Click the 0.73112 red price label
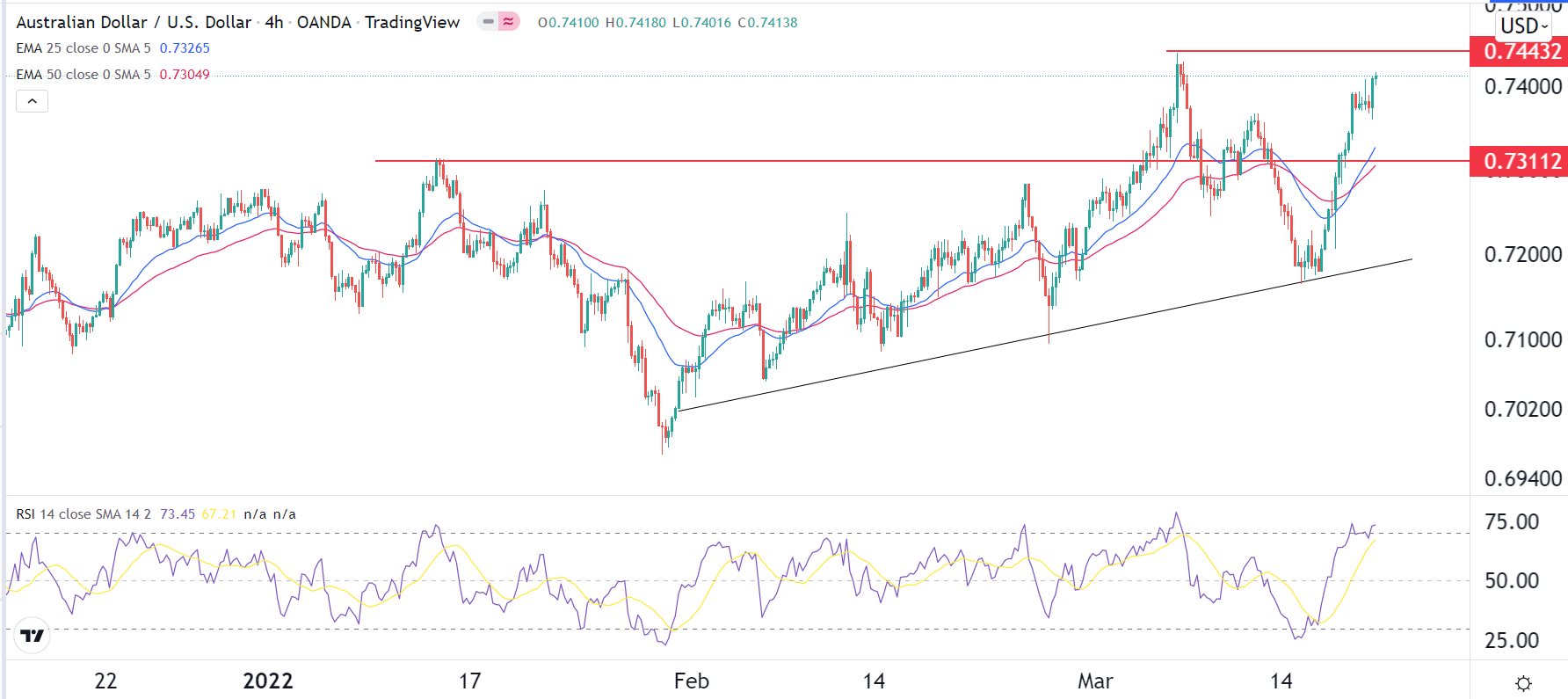The image size is (1568, 699). click(1521, 162)
